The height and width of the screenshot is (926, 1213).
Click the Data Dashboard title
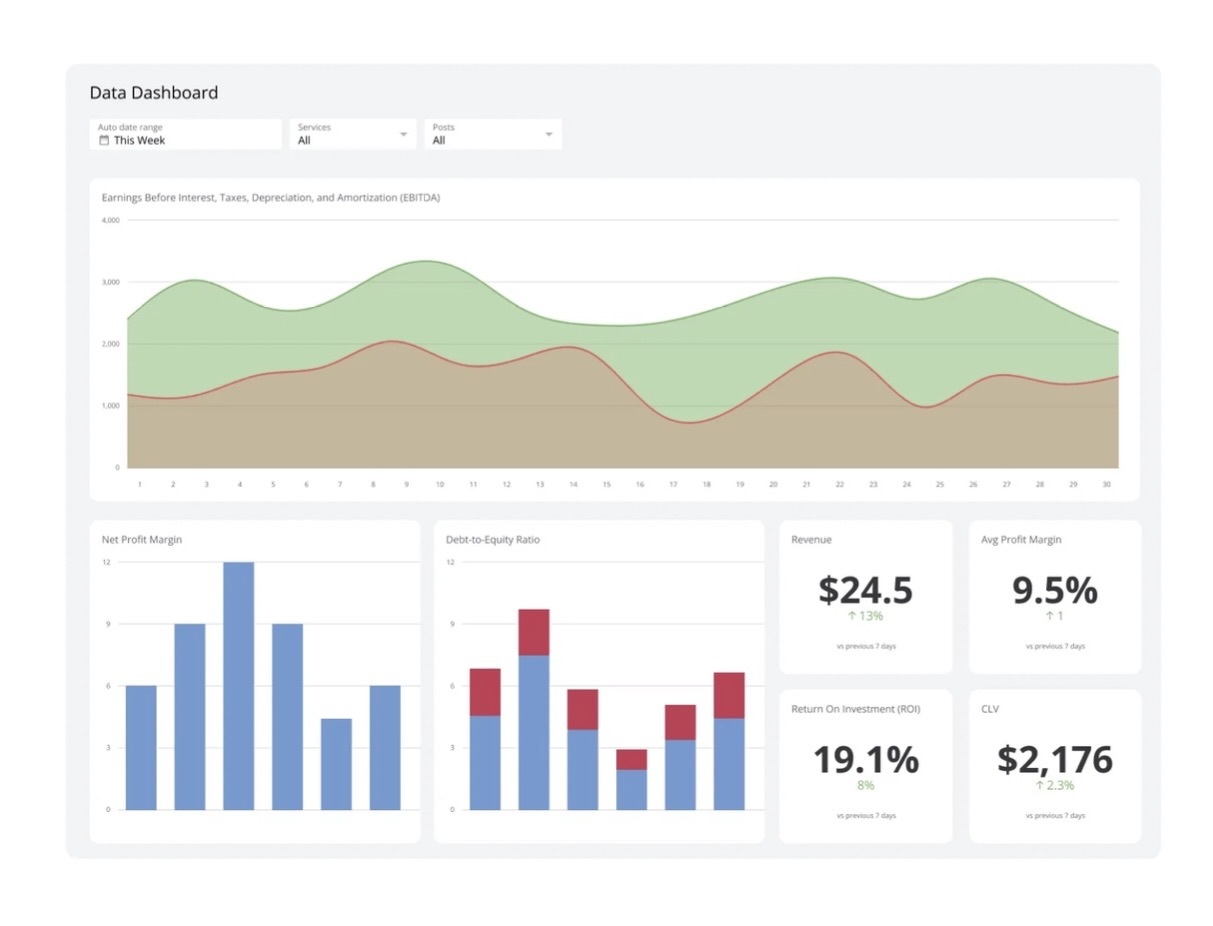pos(154,93)
